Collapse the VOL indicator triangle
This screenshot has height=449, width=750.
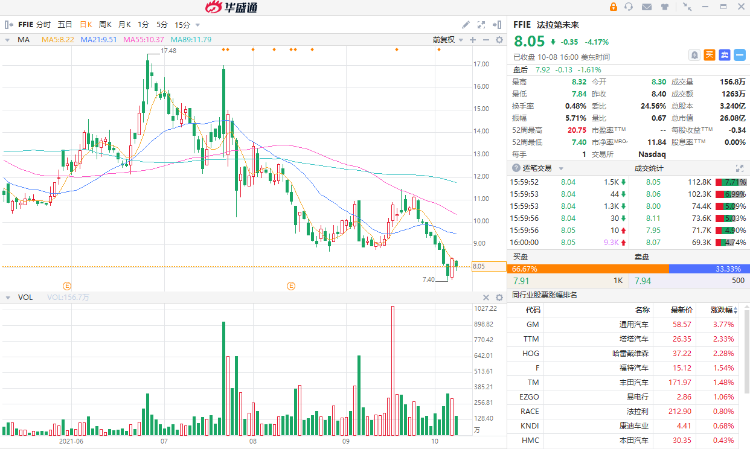tap(8, 297)
